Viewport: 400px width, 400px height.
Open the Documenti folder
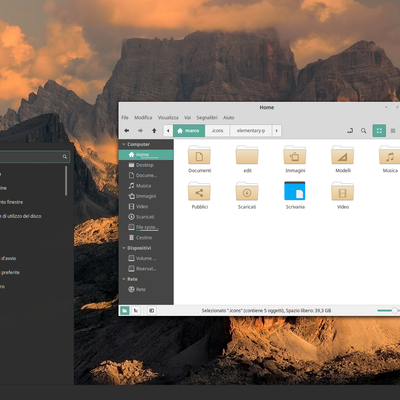click(x=199, y=159)
